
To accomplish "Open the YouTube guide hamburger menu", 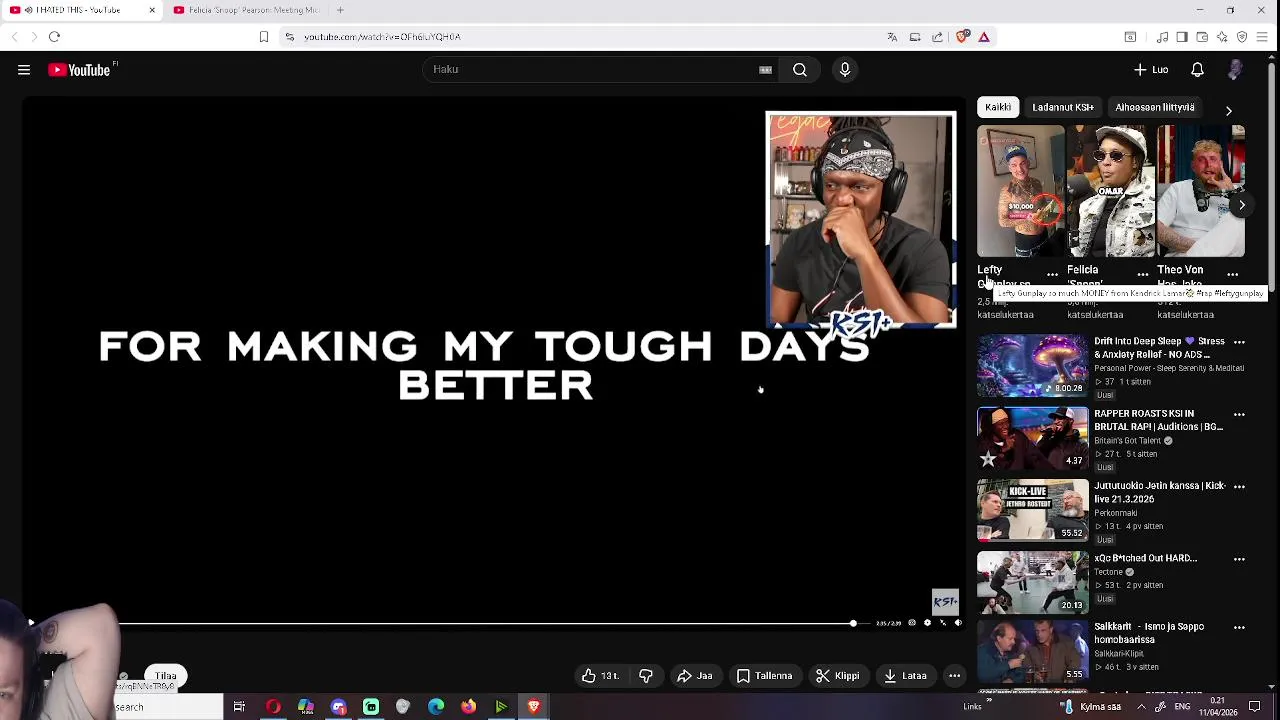I will pyautogui.click(x=24, y=70).
